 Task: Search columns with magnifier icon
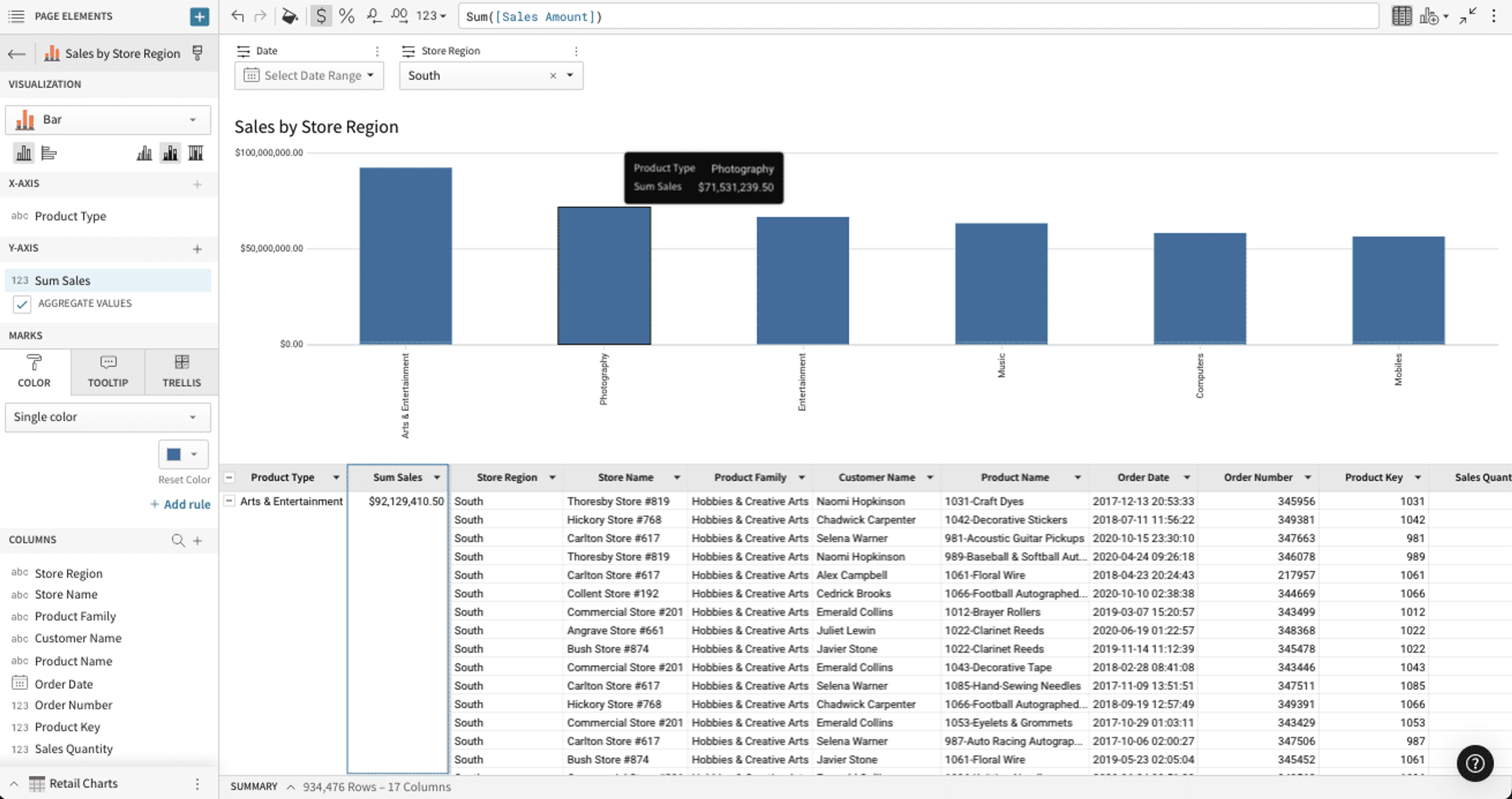point(178,540)
